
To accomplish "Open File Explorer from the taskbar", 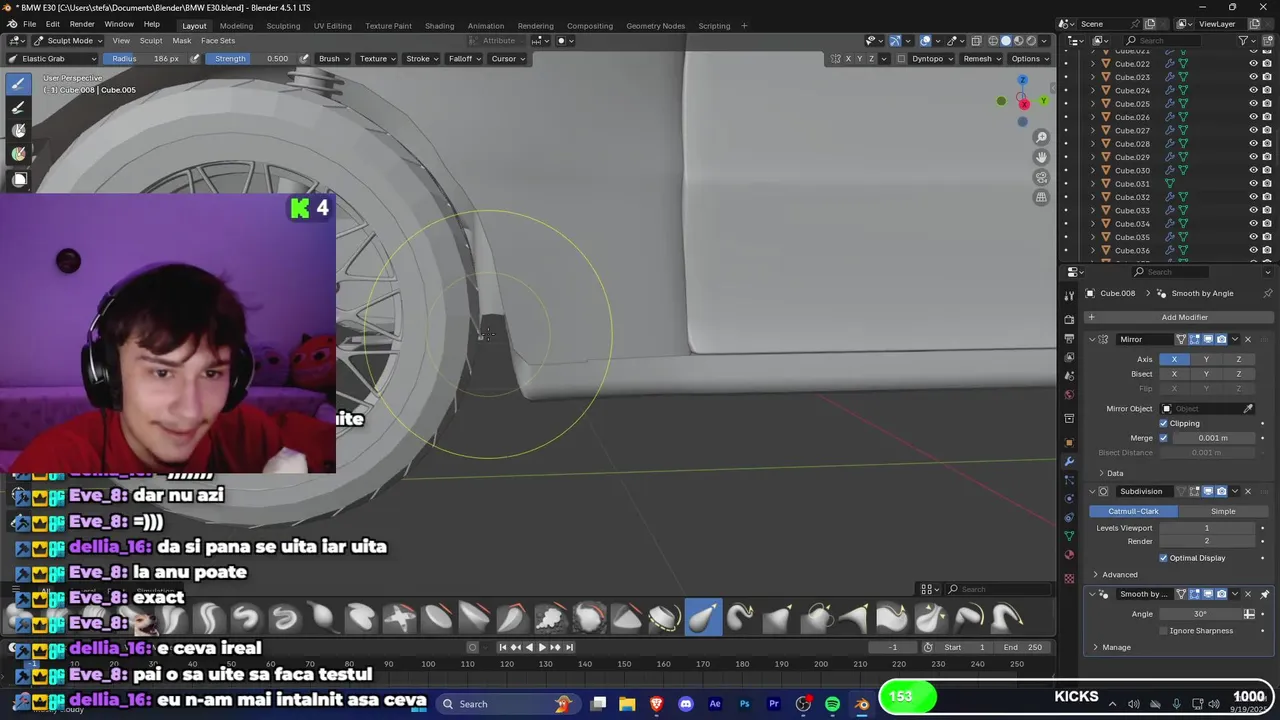I will point(627,704).
